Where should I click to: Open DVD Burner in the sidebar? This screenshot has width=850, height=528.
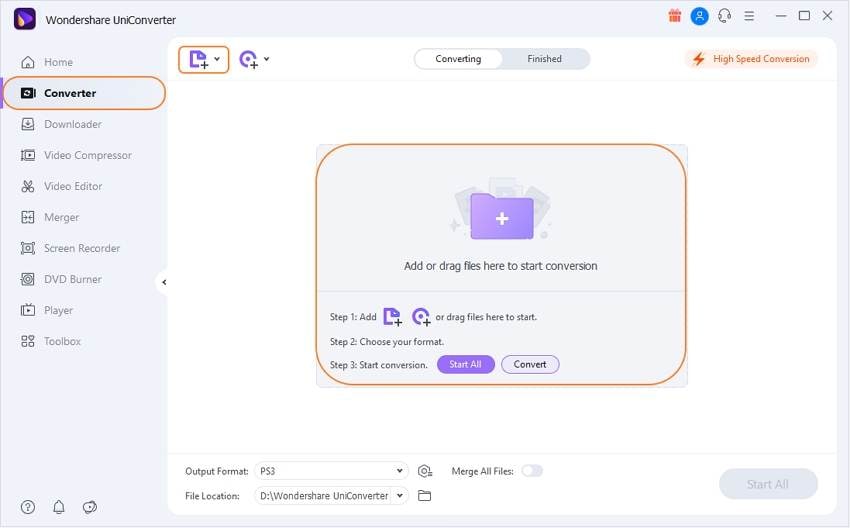[61, 279]
